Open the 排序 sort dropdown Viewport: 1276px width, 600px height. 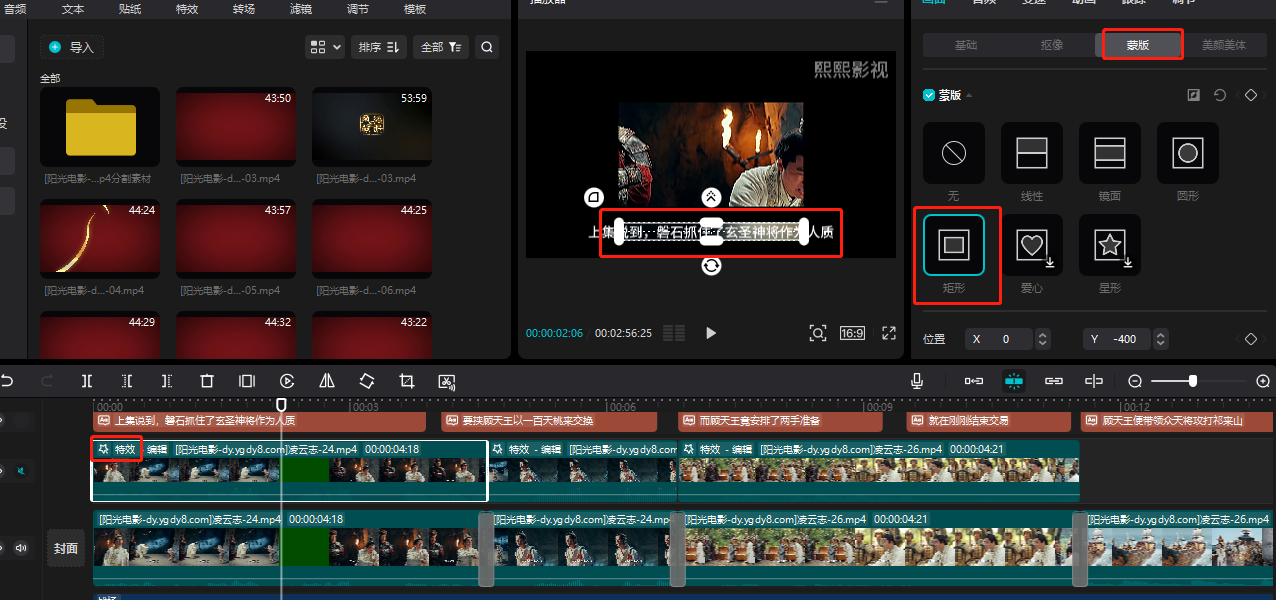pyautogui.click(x=378, y=47)
